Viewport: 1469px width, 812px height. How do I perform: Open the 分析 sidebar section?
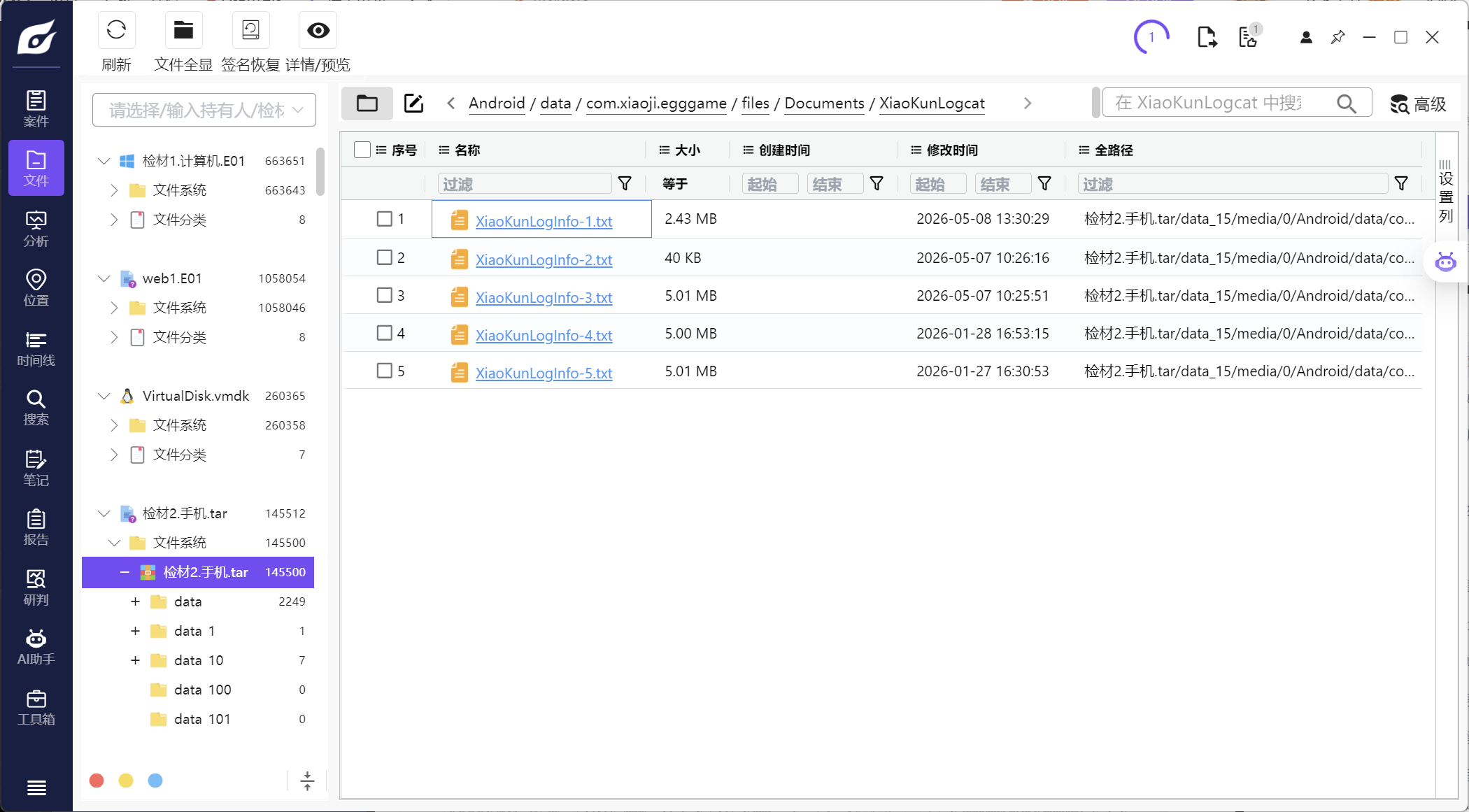pyautogui.click(x=36, y=229)
